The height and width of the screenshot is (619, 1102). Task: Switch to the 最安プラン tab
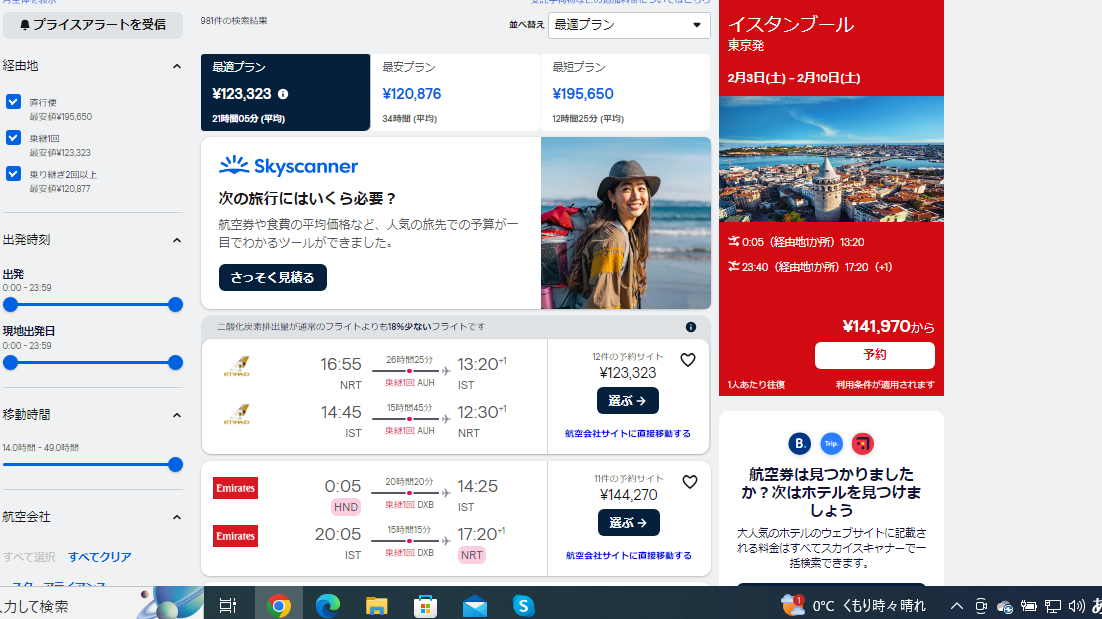[x=455, y=93]
